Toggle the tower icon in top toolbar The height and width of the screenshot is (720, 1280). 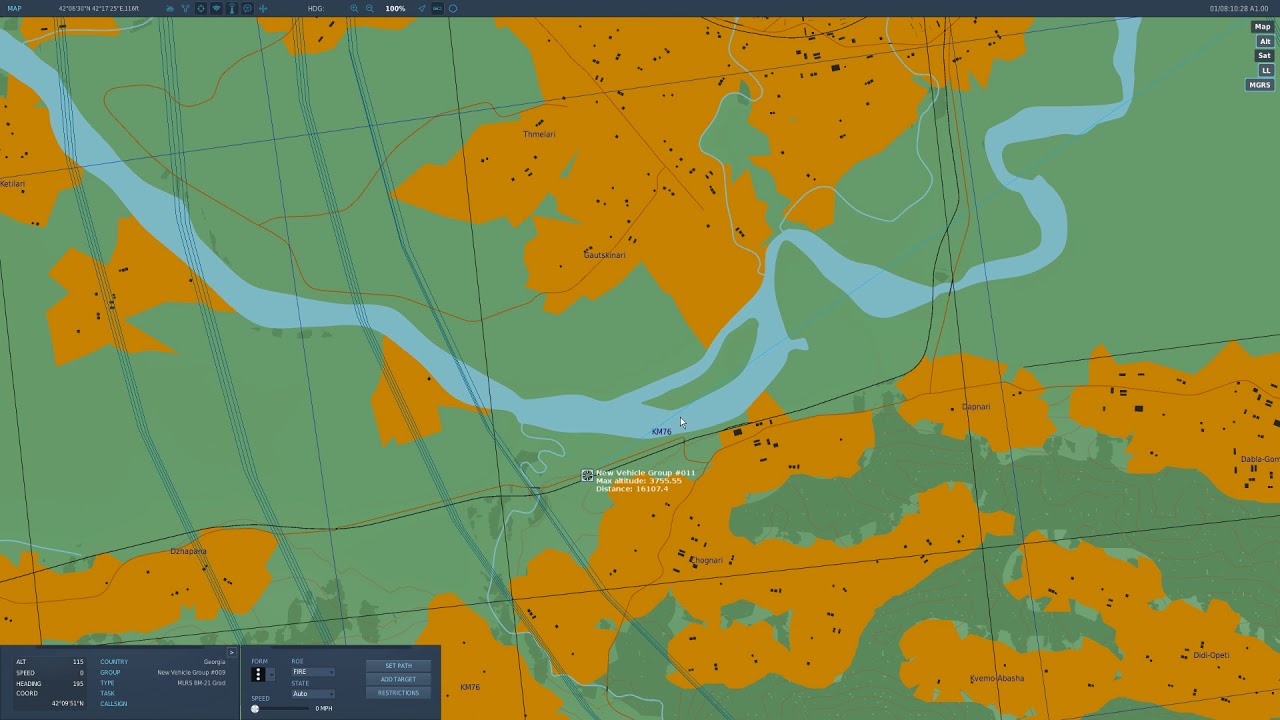pyautogui.click(x=232, y=8)
